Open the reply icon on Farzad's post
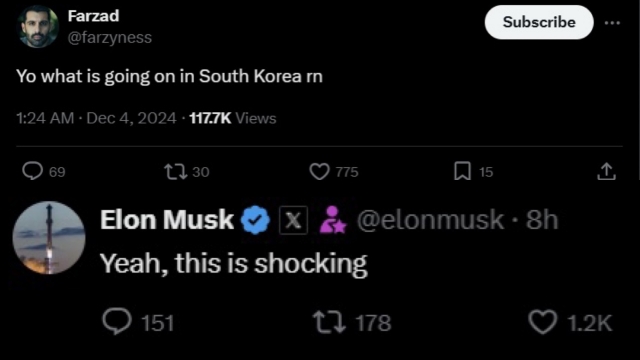 [x=32, y=171]
